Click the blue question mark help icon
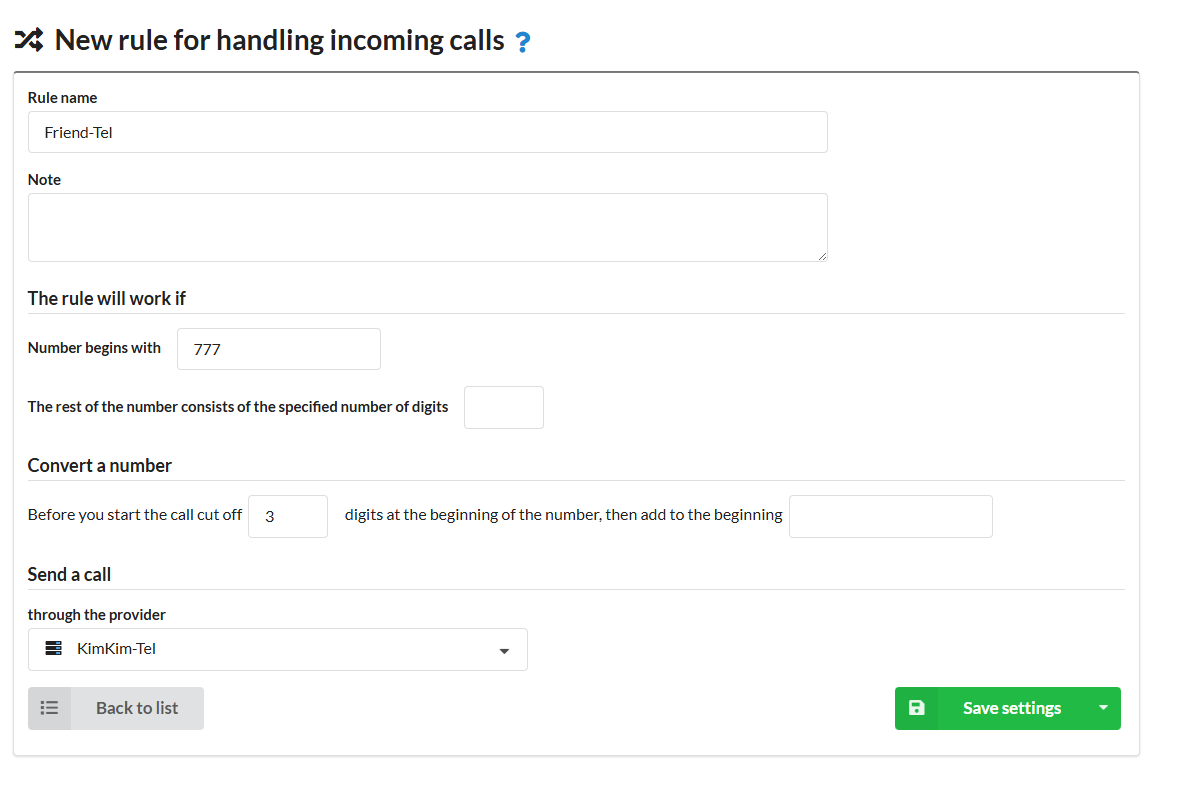The image size is (1195, 801). coord(522,41)
